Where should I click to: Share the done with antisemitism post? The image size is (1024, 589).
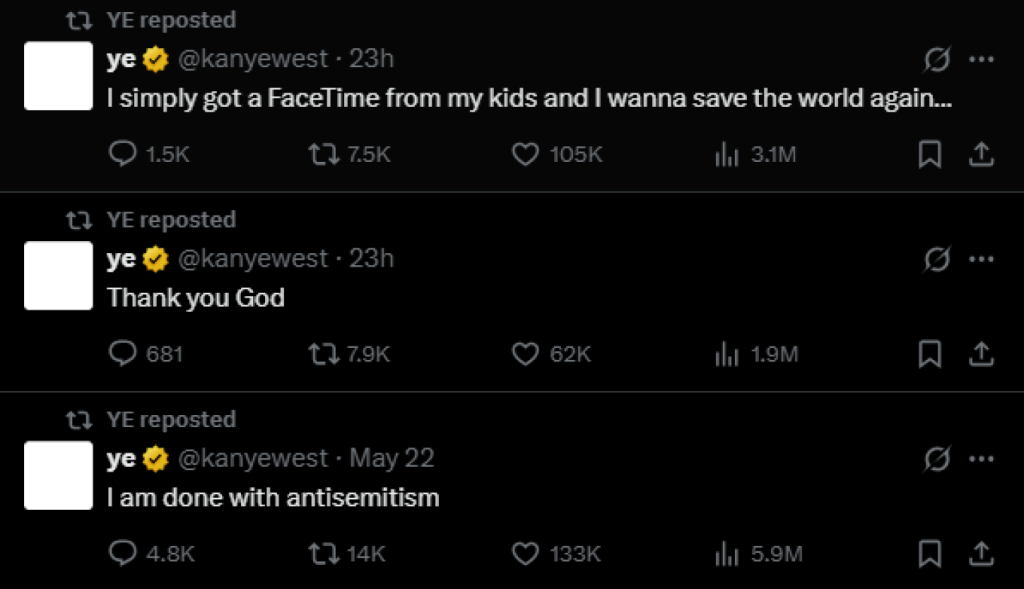click(982, 553)
